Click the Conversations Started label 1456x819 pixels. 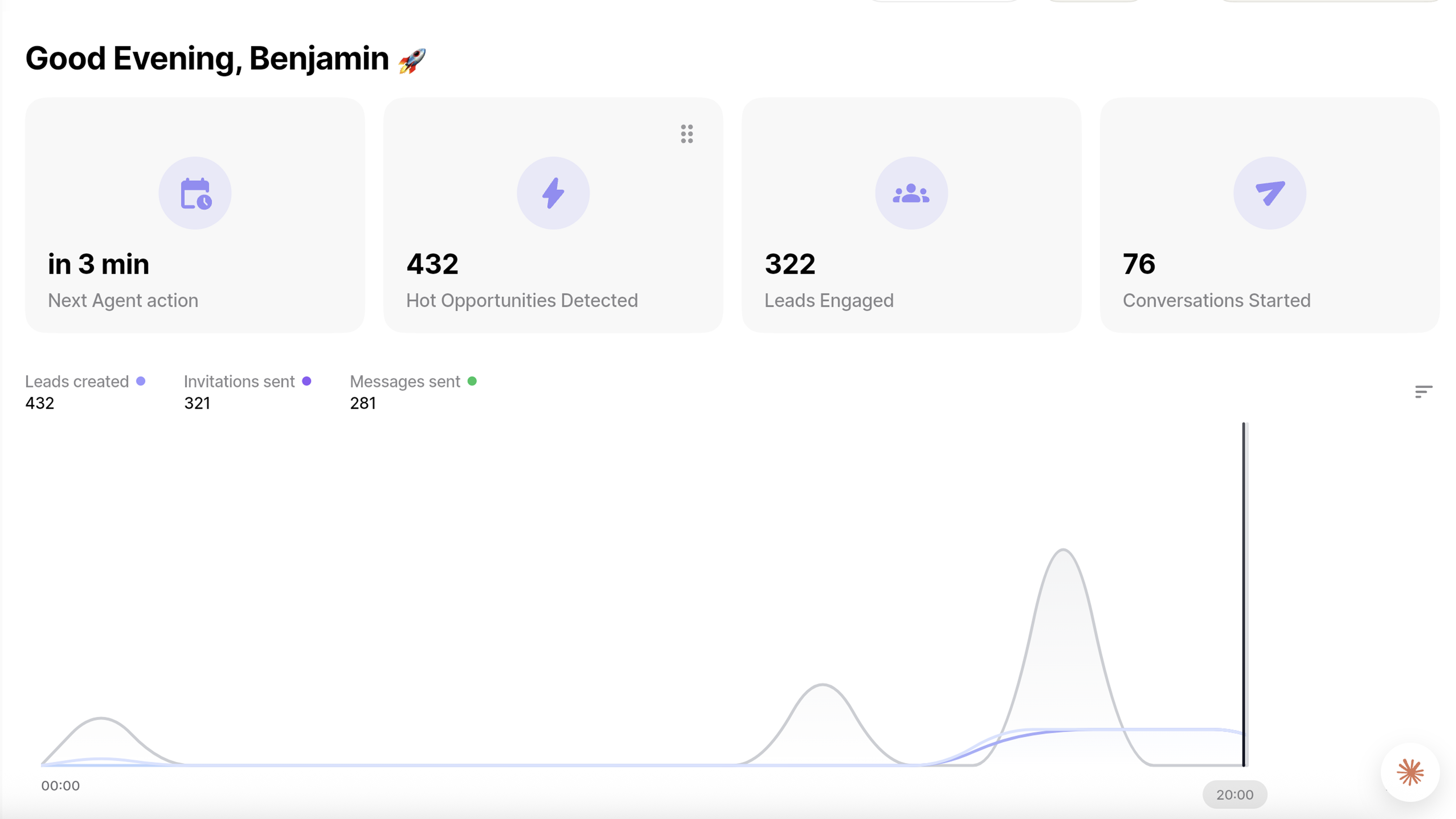pyautogui.click(x=1216, y=300)
